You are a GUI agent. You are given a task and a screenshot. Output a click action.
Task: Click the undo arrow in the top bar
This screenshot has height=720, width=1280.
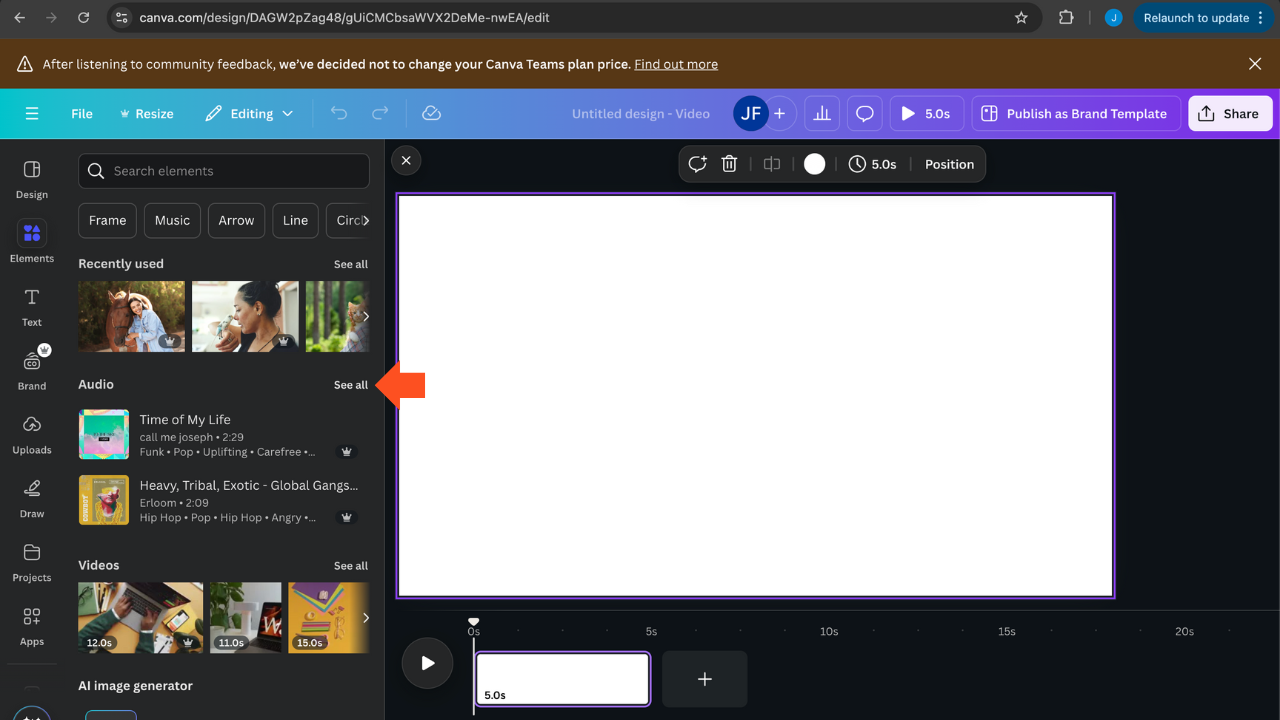tap(338, 113)
